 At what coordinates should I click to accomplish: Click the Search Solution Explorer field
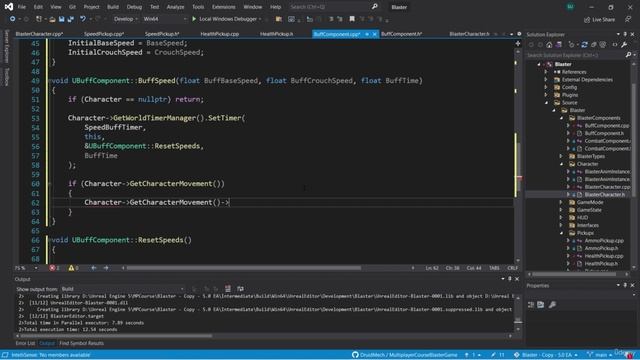click(x=575, y=55)
